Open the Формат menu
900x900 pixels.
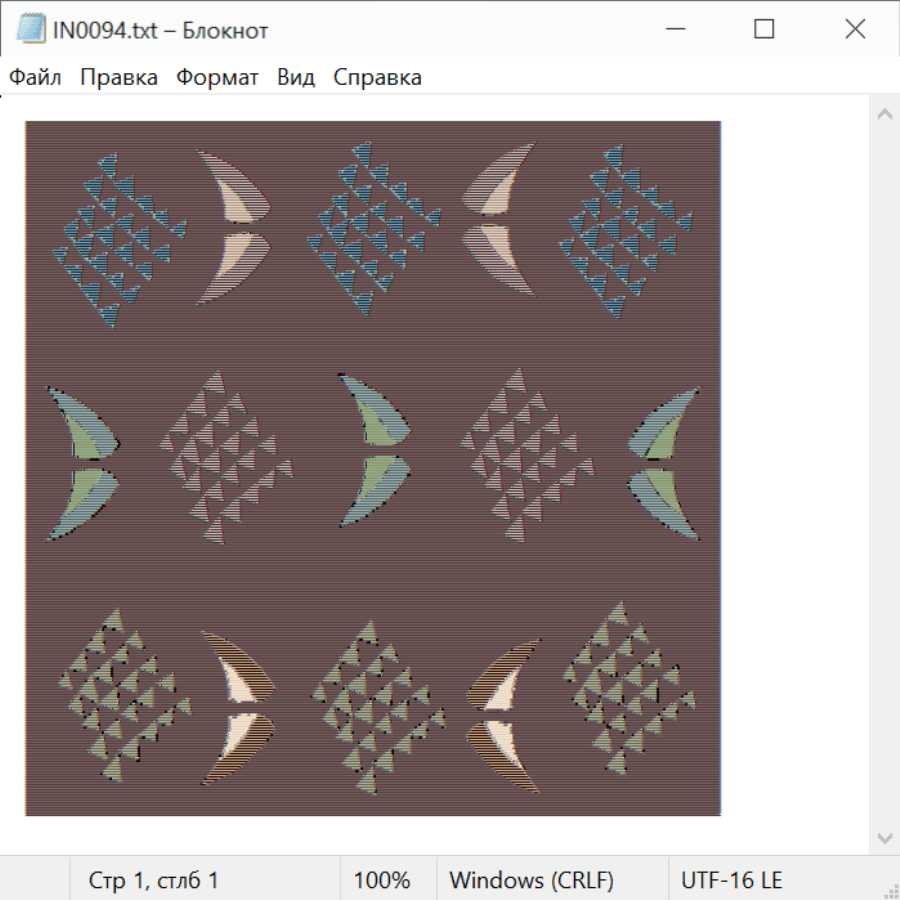(x=217, y=78)
